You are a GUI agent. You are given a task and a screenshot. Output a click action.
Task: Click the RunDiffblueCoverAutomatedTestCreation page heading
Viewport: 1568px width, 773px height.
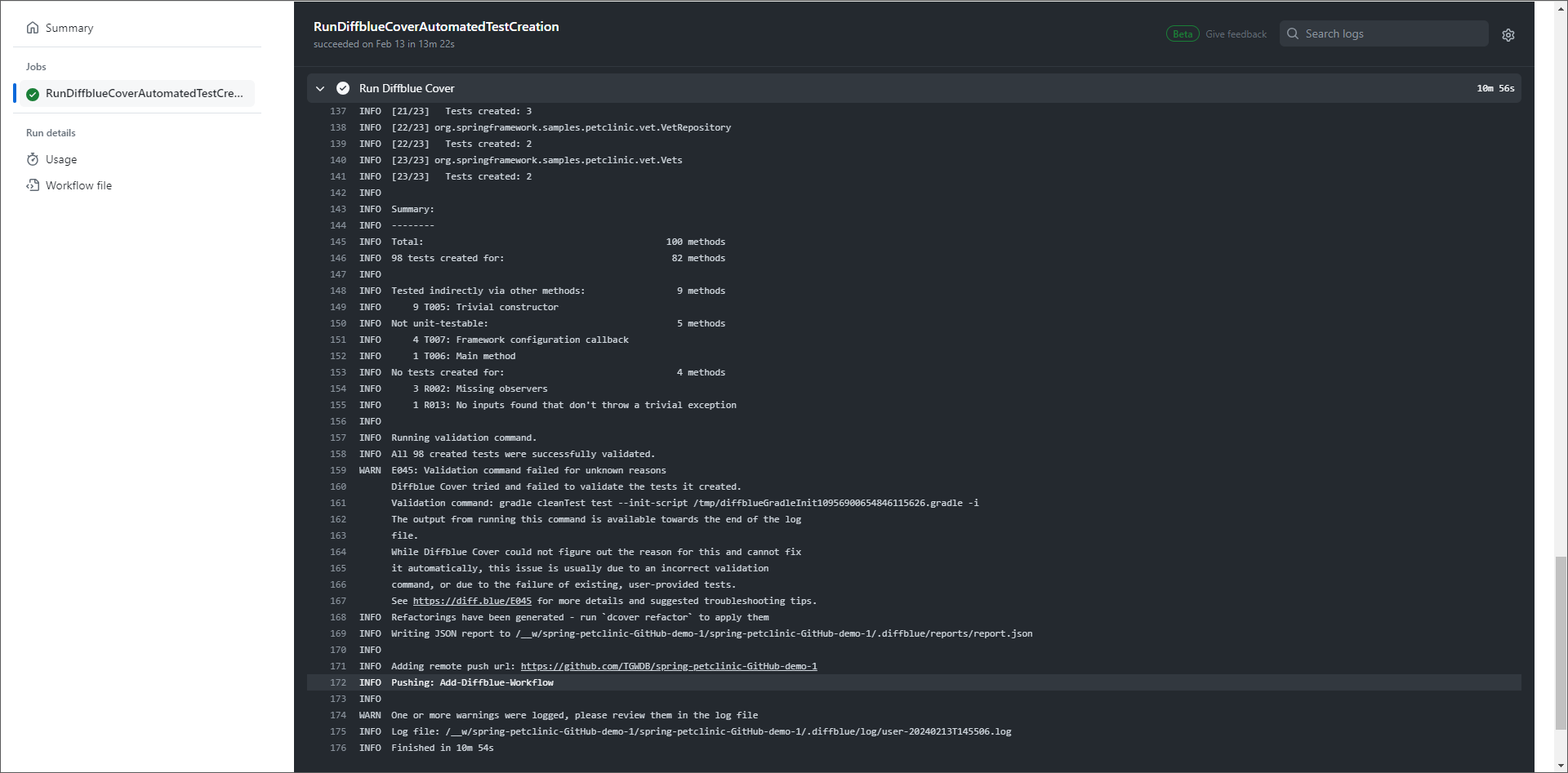(x=436, y=26)
